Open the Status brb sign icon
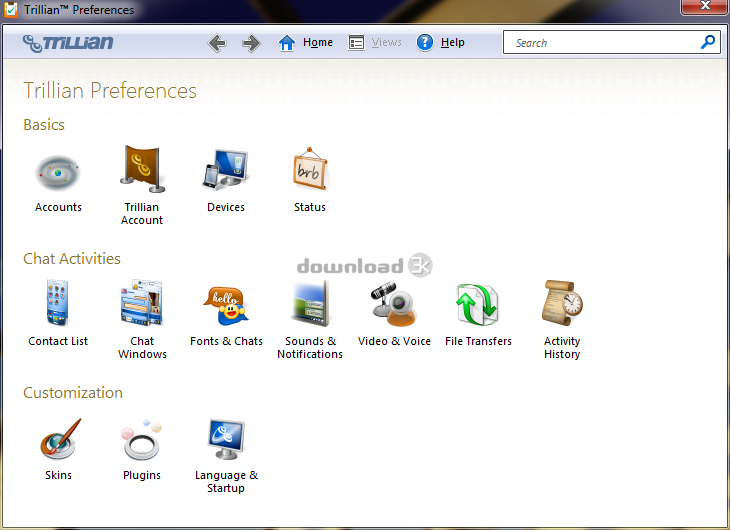The height and width of the screenshot is (530, 730). coord(310,170)
